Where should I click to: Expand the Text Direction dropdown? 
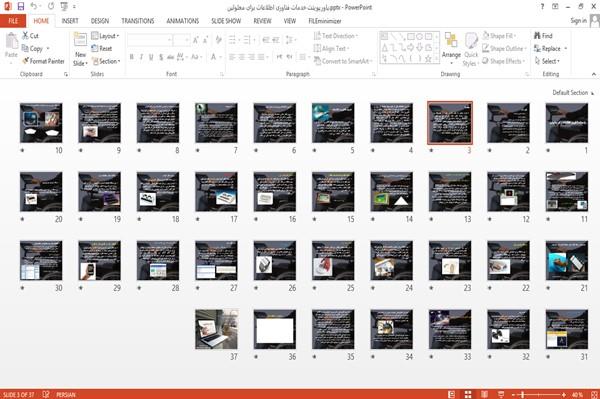click(x=336, y=36)
